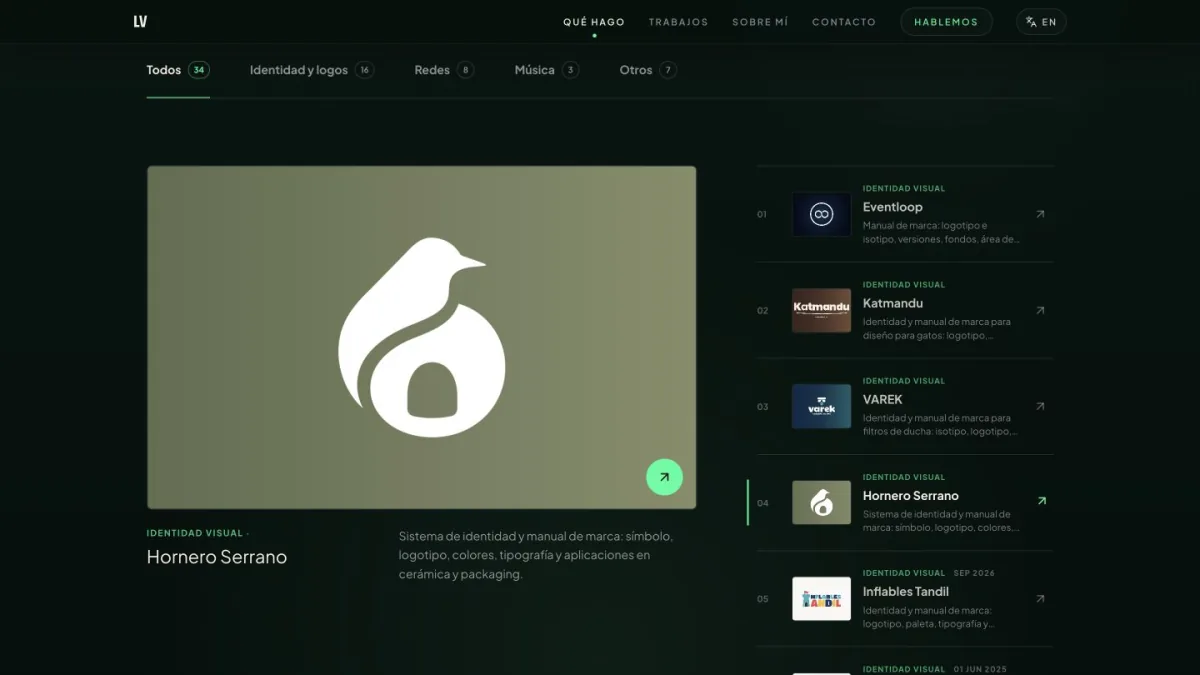1200x675 pixels.
Task: Click the large Hornero Serrano bird logo preview
Action: (x=422, y=338)
